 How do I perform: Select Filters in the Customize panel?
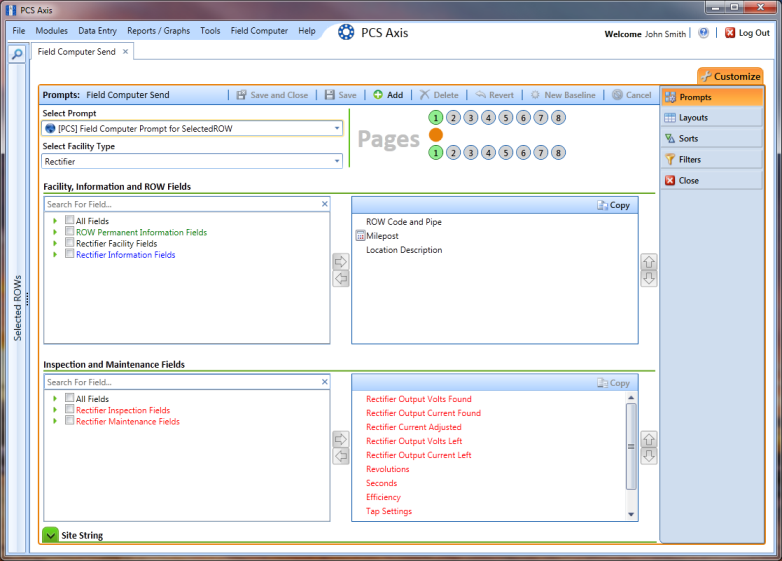(x=712, y=160)
